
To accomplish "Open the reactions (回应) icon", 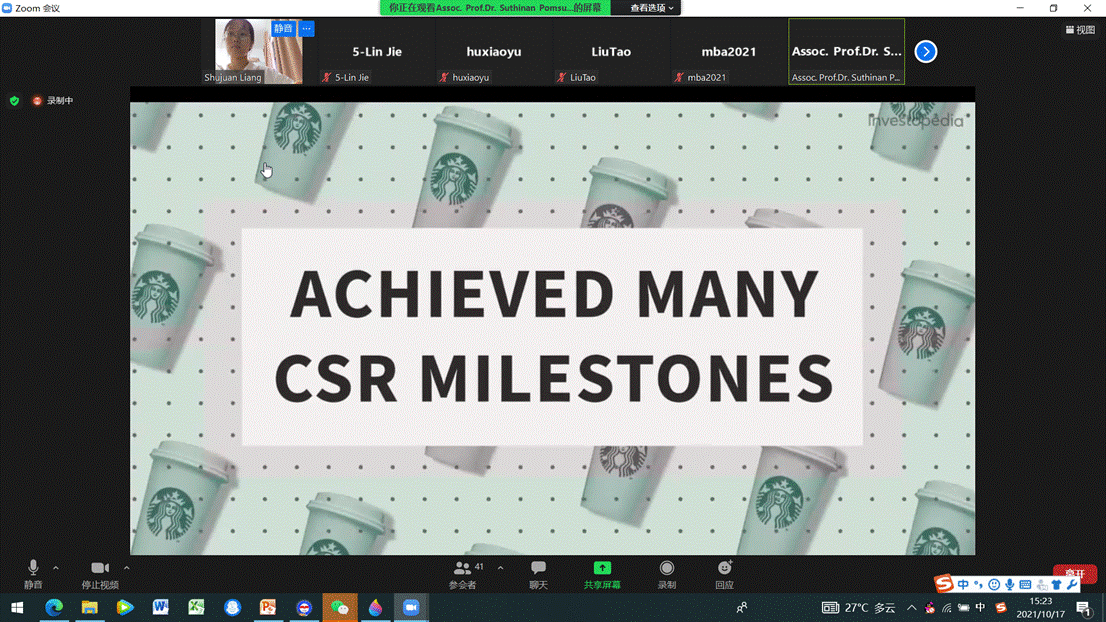I will point(724,569).
